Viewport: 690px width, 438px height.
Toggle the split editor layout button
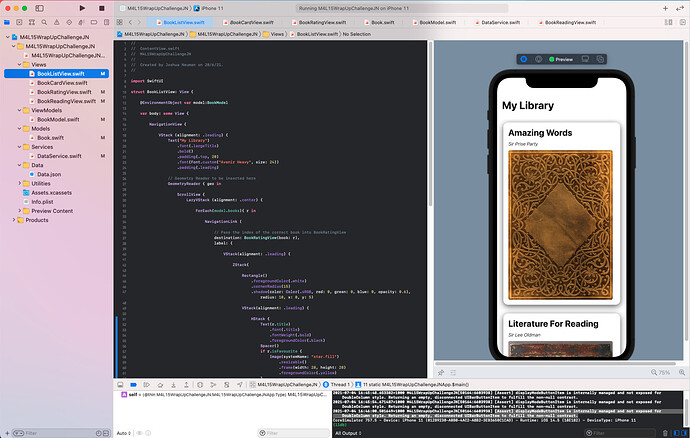point(668,22)
